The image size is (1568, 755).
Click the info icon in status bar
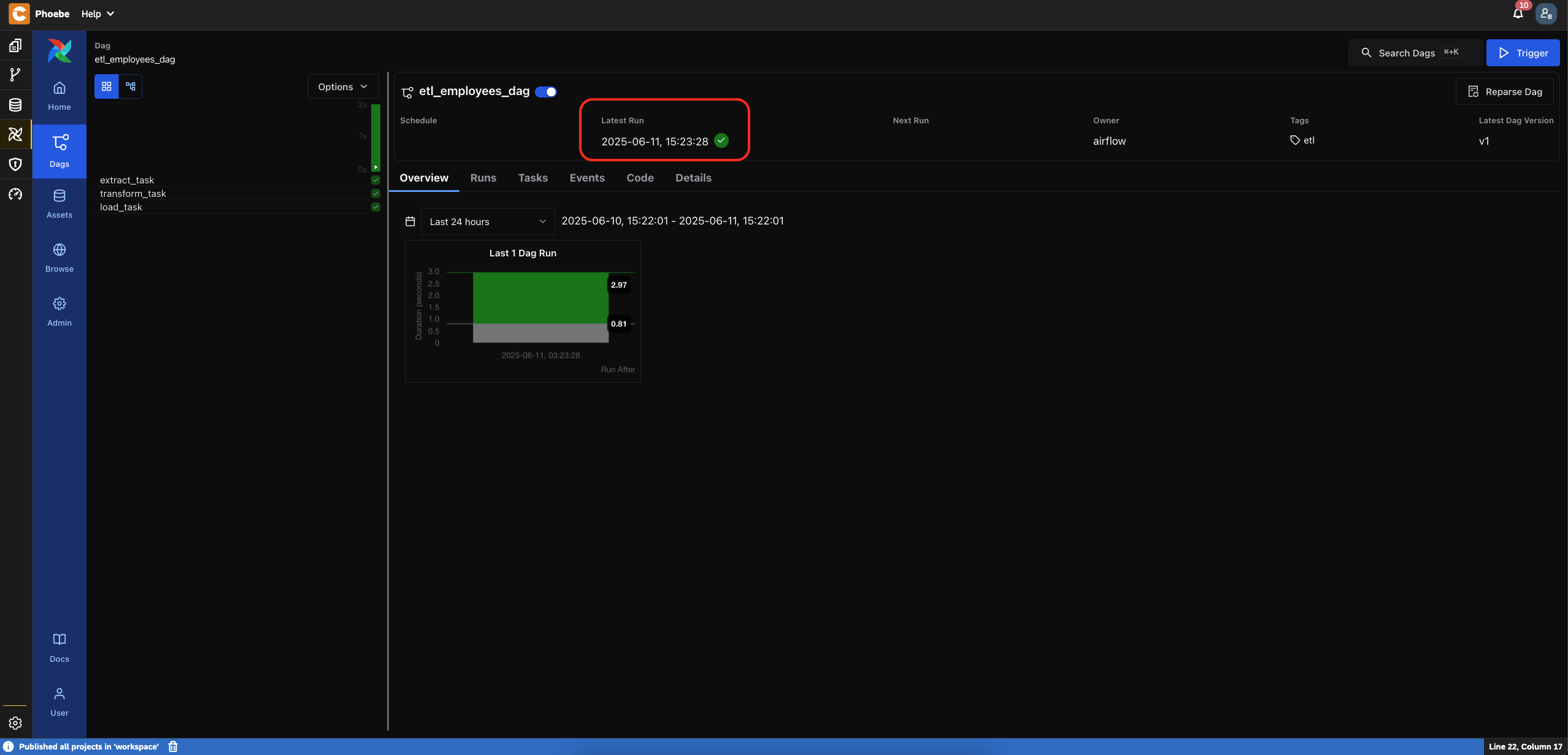(x=9, y=746)
